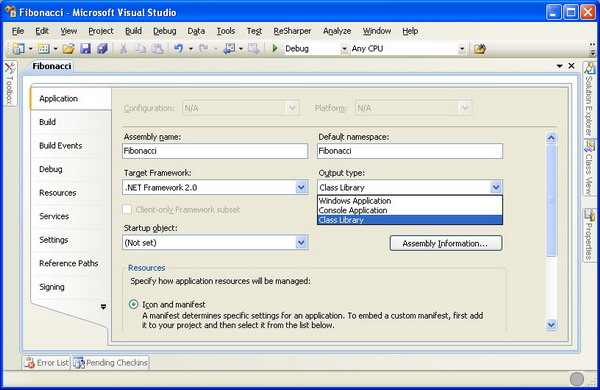Image resolution: width=600 pixels, height=390 pixels.
Task: Open the Solution Explorer side tab
Action: coord(589,100)
